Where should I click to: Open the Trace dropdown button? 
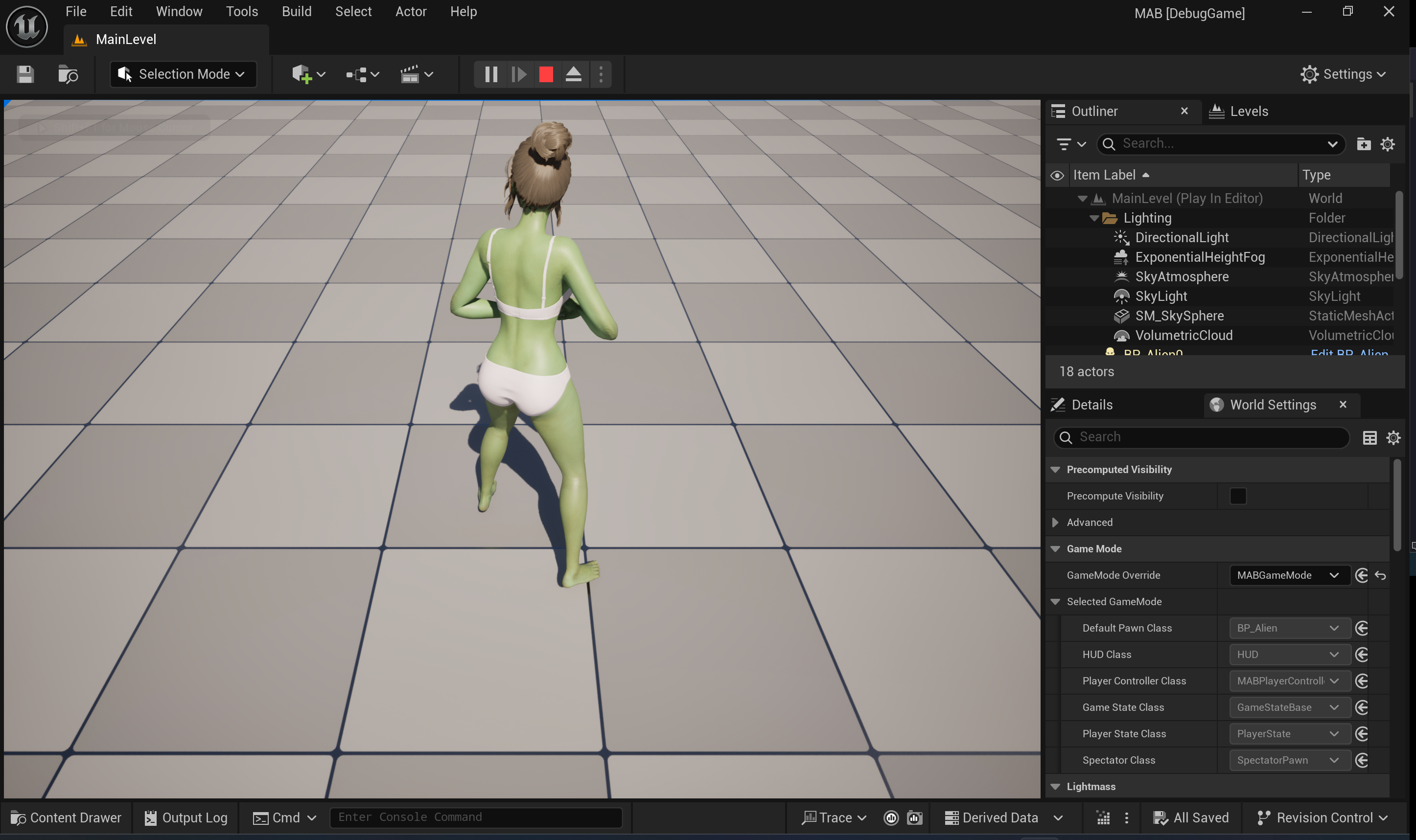click(x=834, y=818)
